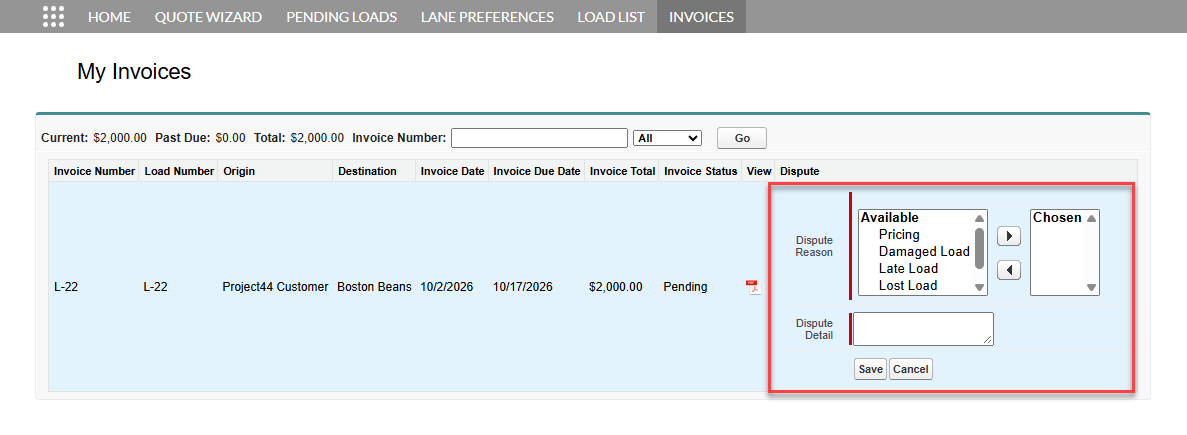This screenshot has width=1187, height=435.
Task: Click the Origin column header
Action: pyautogui.click(x=239, y=171)
